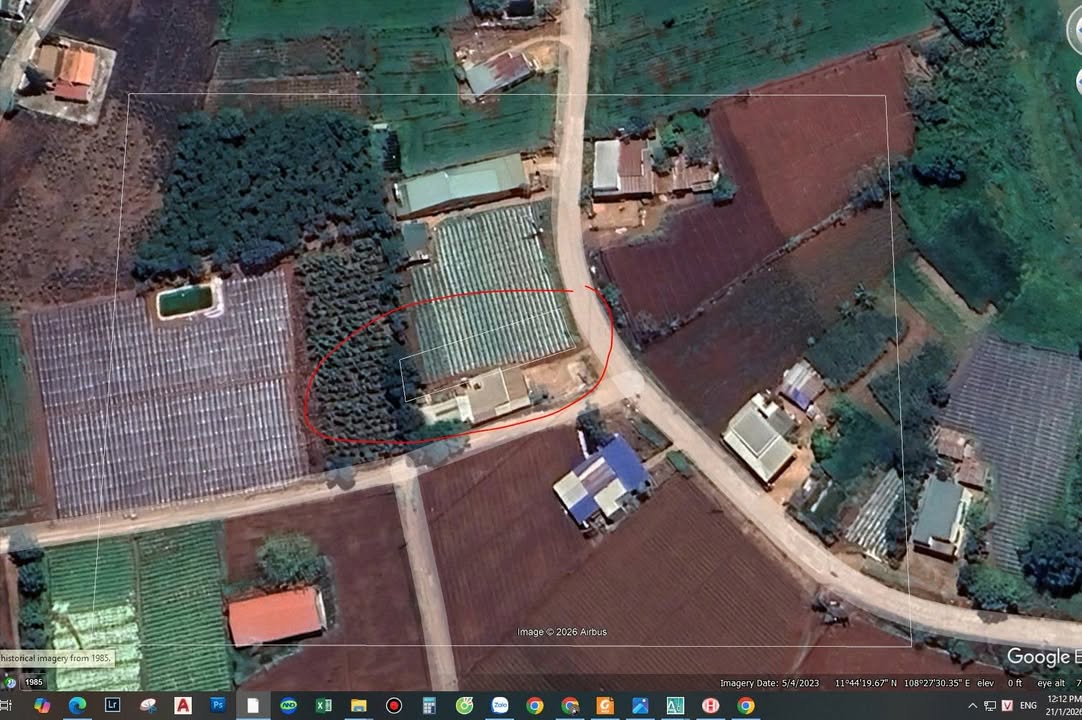Open the Zalo messenger app
Image resolution: width=1082 pixels, height=720 pixels.
click(x=499, y=705)
